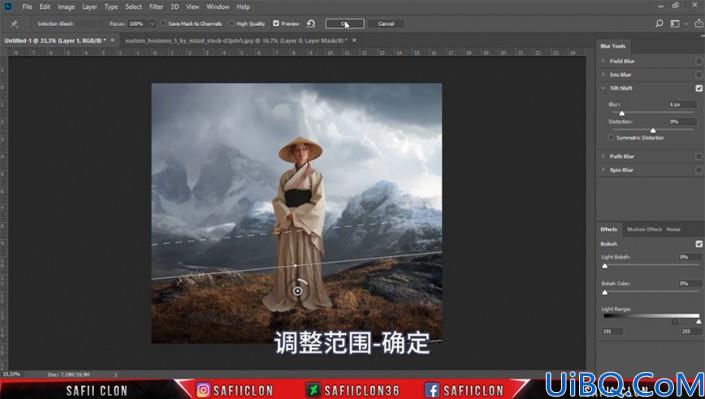
Task: Click the Light Range white point handle
Action: (698, 322)
